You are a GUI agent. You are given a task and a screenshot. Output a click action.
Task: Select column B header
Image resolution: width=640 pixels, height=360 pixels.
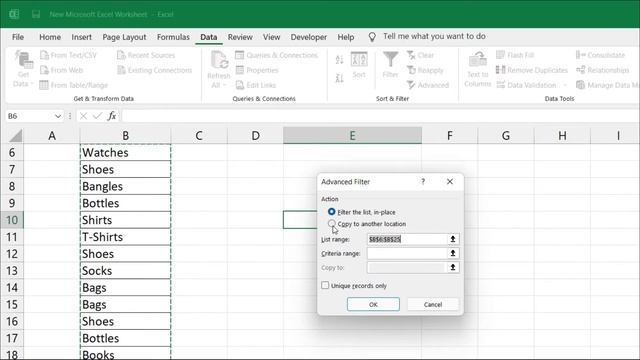pyautogui.click(x=125, y=136)
